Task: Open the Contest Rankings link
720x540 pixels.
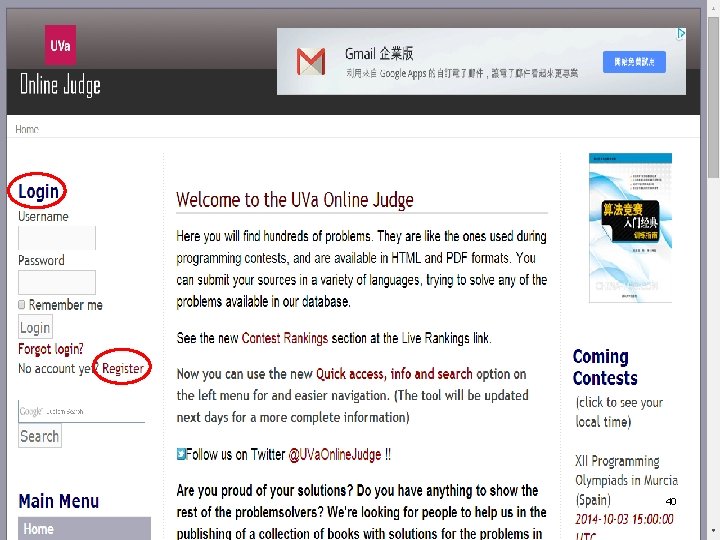Action: (x=285, y=338)
